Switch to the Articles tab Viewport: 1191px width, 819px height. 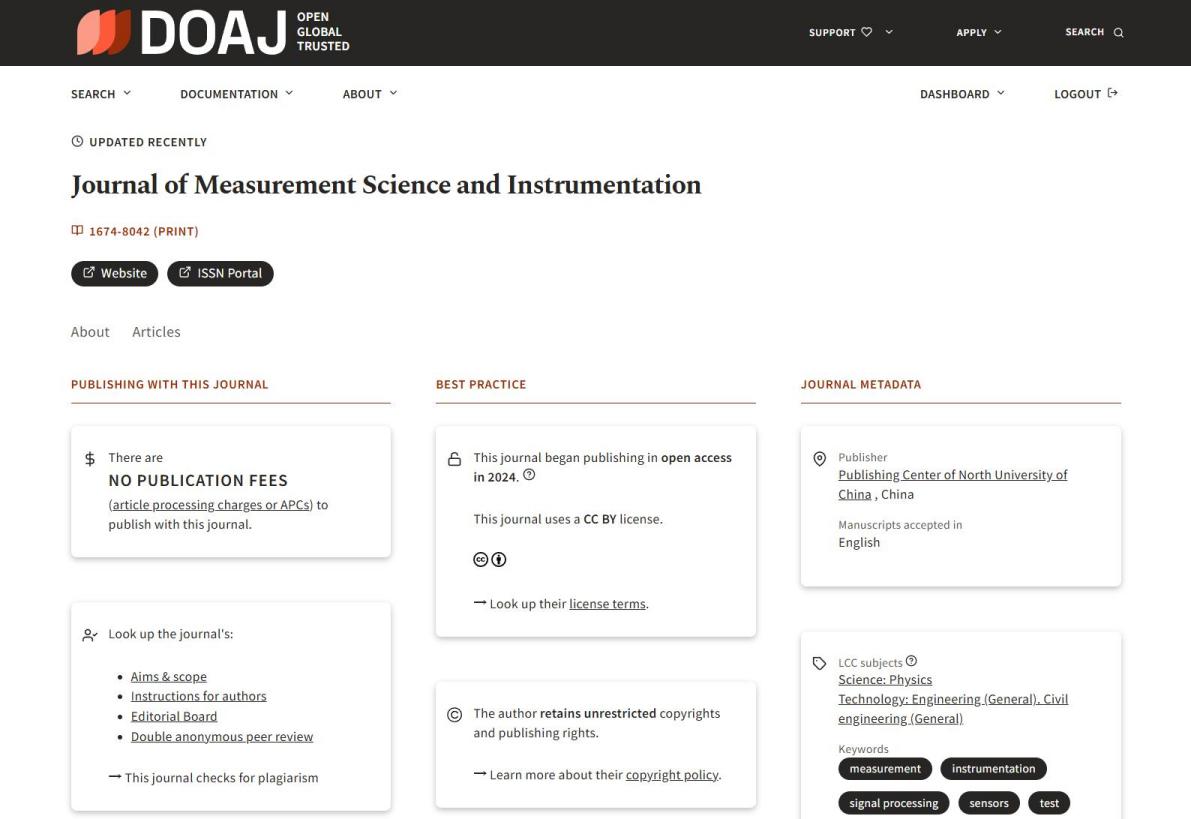(156, 332)
